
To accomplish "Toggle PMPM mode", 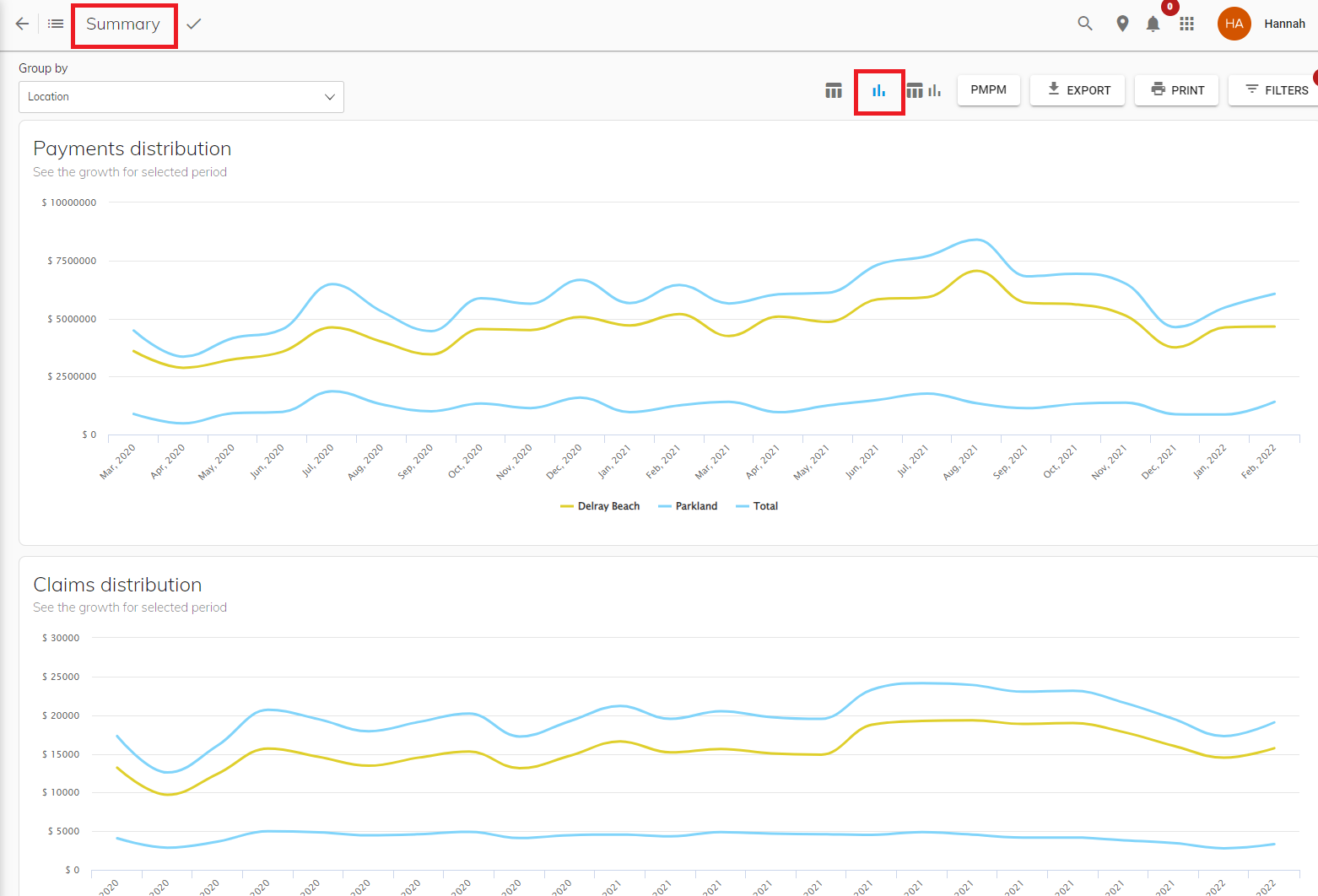I will 989,89.
